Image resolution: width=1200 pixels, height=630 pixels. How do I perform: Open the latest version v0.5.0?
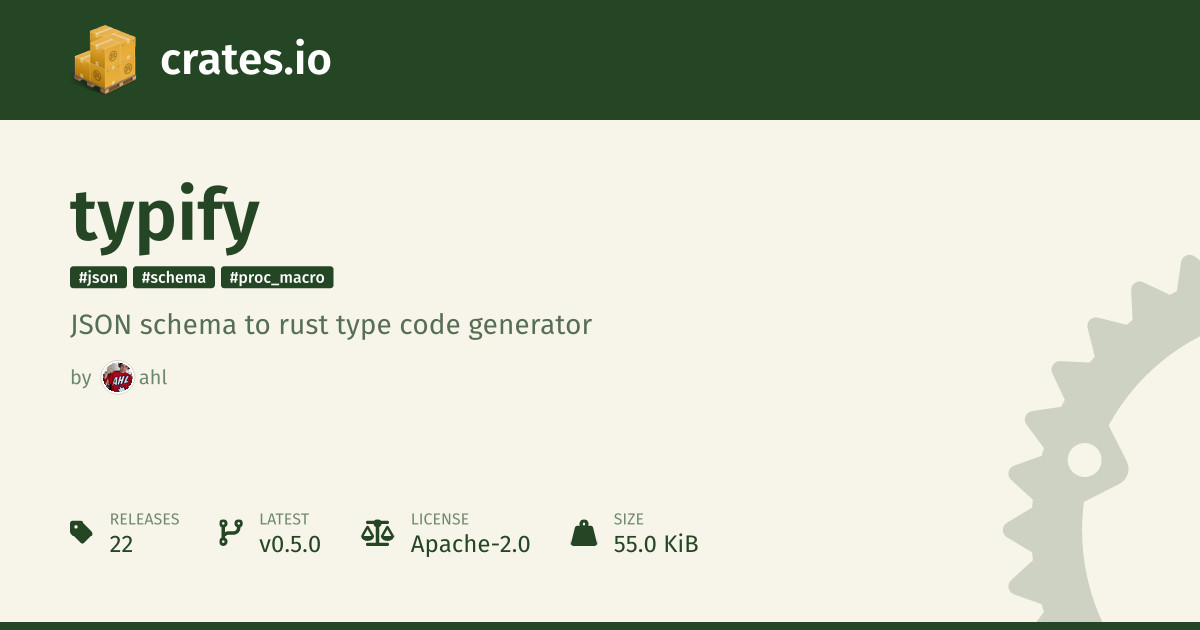[289, 544]
